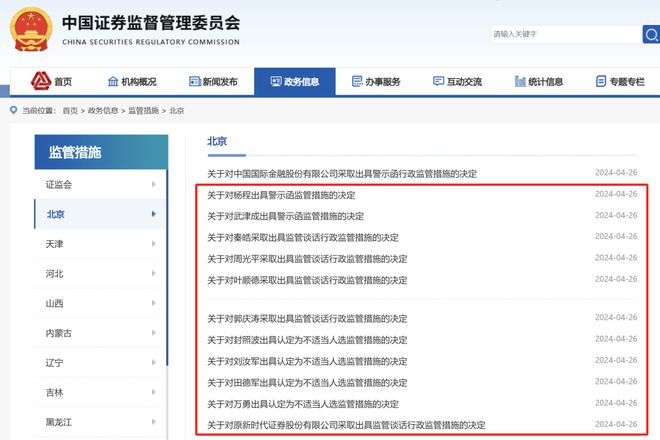Expand the 证监会 sidebar arrow
The image size is (660, 440).
pos(154,184)
